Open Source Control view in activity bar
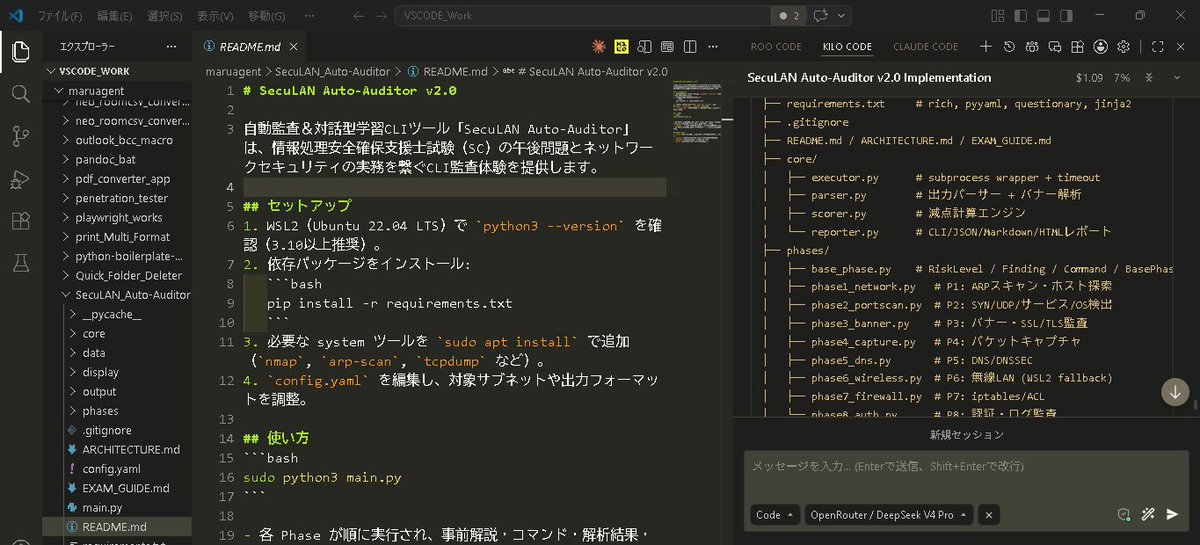 click(x=21, y=136)
